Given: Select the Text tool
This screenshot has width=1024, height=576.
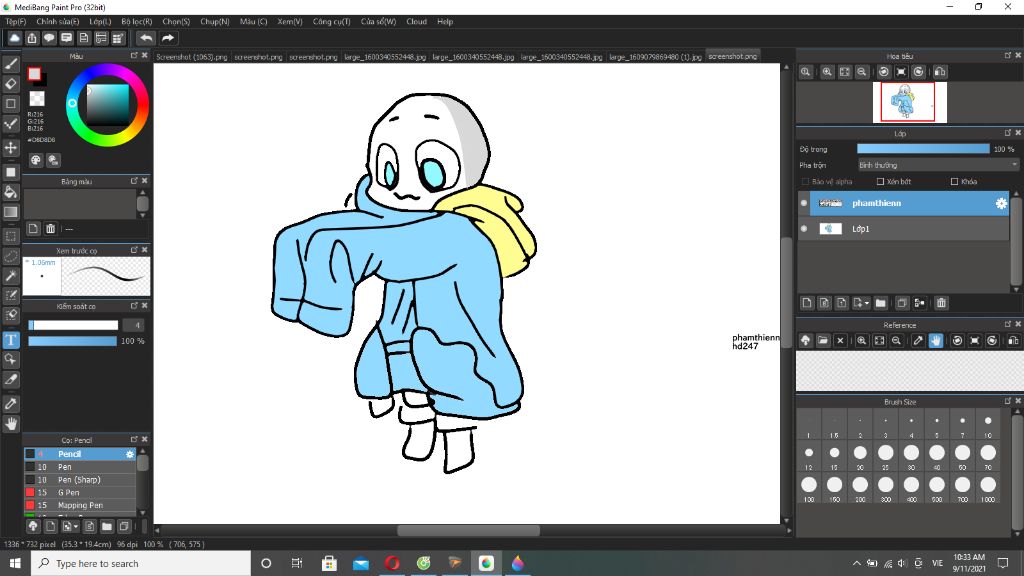Looking at the screenshot, I should tap(11, 340).
